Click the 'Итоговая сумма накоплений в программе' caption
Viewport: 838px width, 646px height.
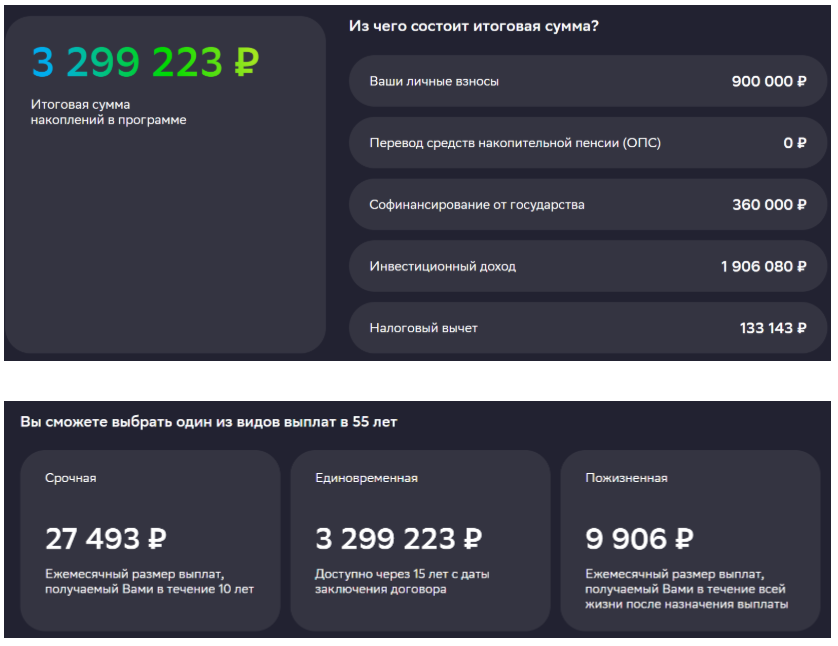click(x=108, y=112)
